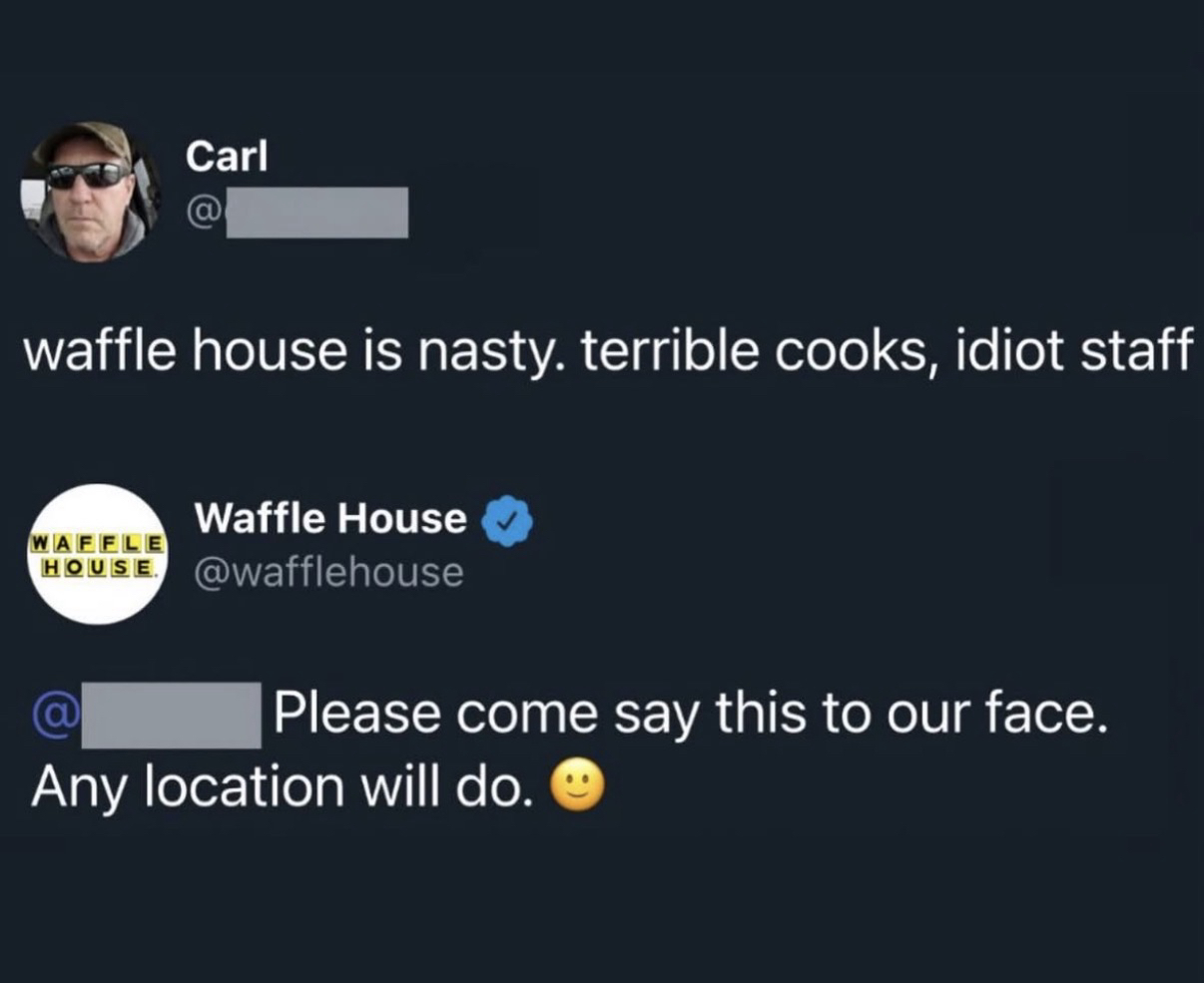Click the "Please come say this to our face." text

click(x=692, y=715)
